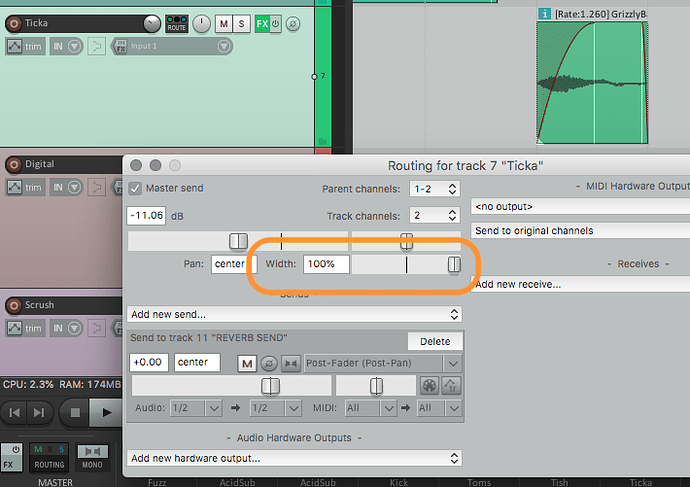
Task: Click the -11.06 dB volume field
Action: point(147,216)
